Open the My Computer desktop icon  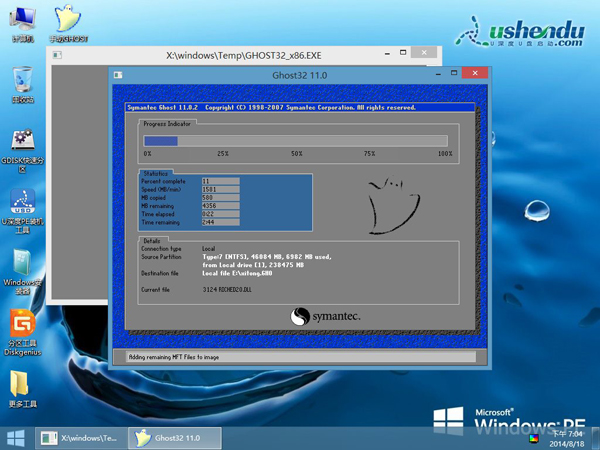click(x=23, y=24)
